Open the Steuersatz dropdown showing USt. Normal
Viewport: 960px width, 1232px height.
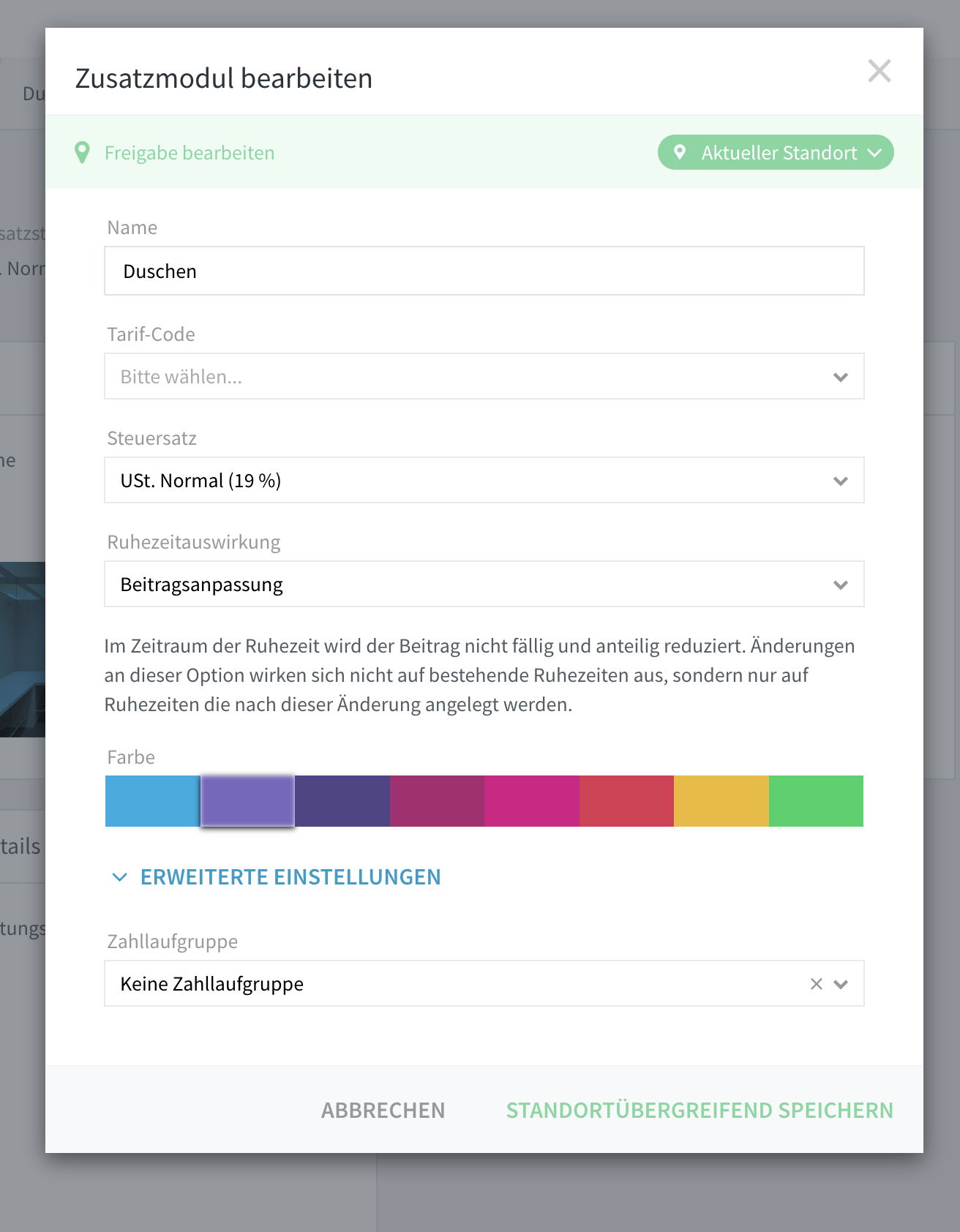tap(484, 480)
